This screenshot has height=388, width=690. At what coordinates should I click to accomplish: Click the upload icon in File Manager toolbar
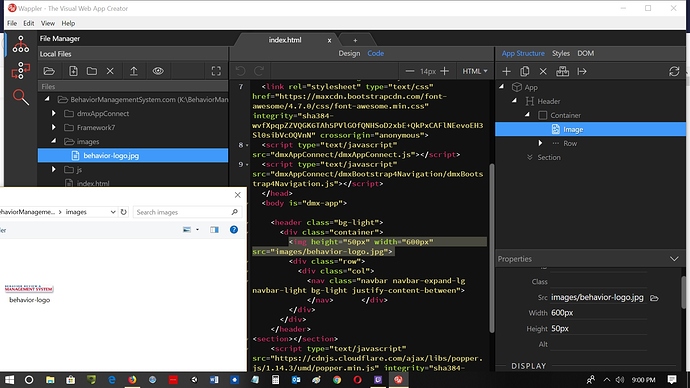(134, 71)
